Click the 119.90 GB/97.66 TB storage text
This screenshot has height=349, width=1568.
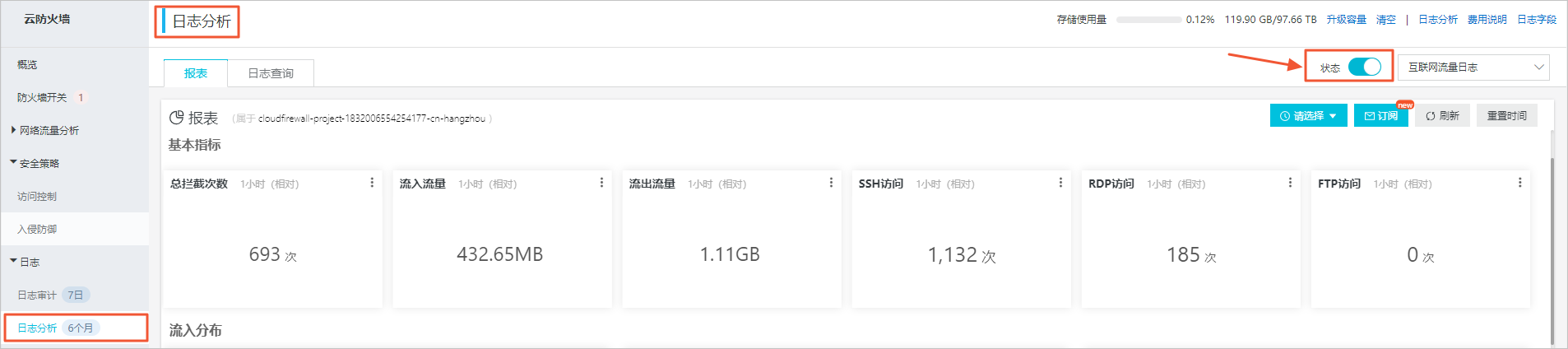[x=1270, y=19]
